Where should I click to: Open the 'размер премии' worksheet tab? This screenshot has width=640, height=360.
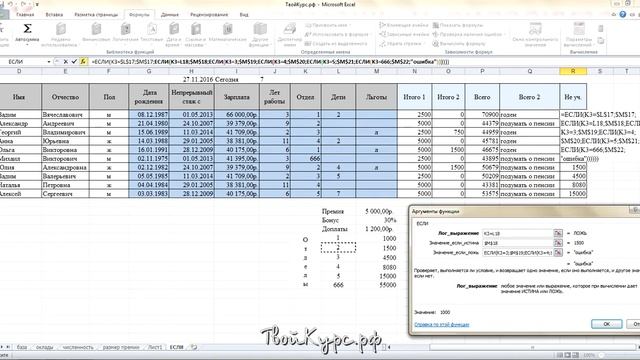pos(121,347)
